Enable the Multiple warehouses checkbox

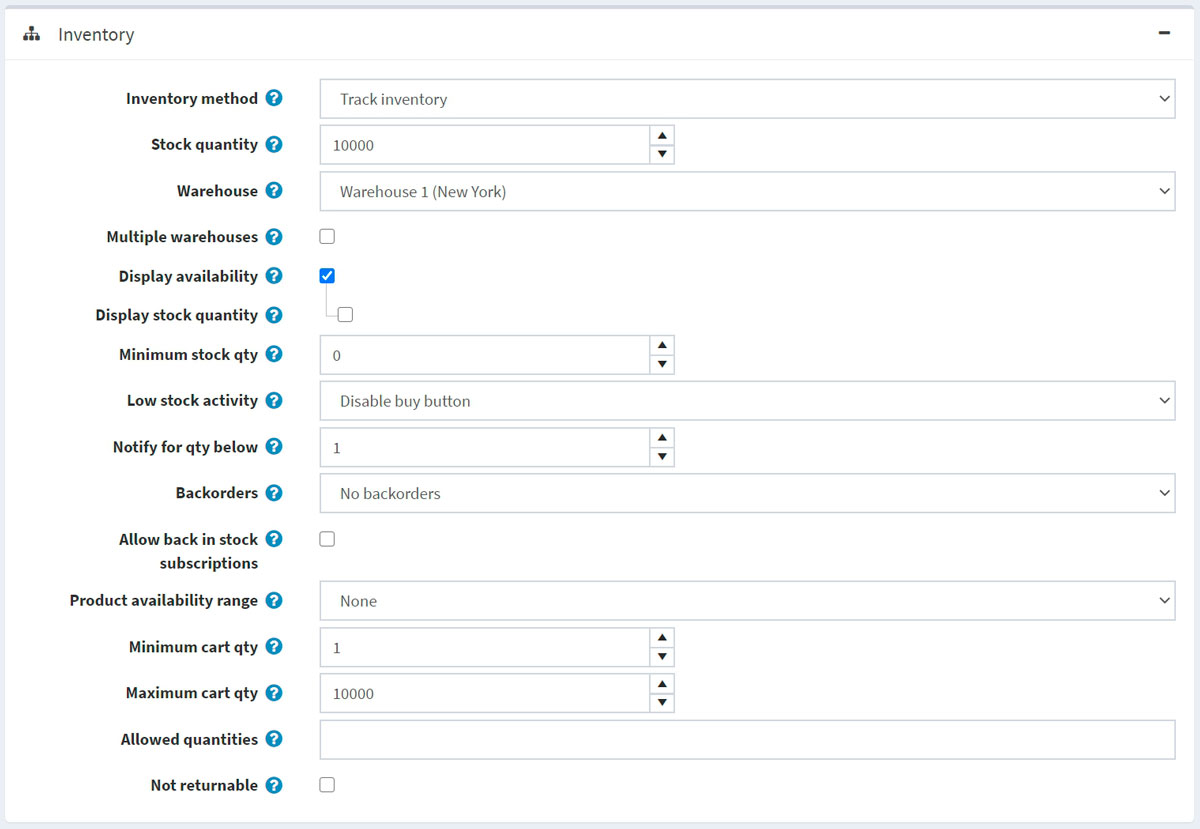coord(327,237)
